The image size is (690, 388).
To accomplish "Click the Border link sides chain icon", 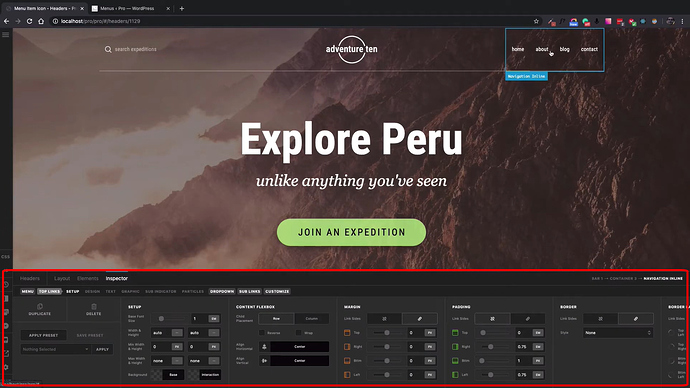I will pyautogui.click(x=636, y=318).
